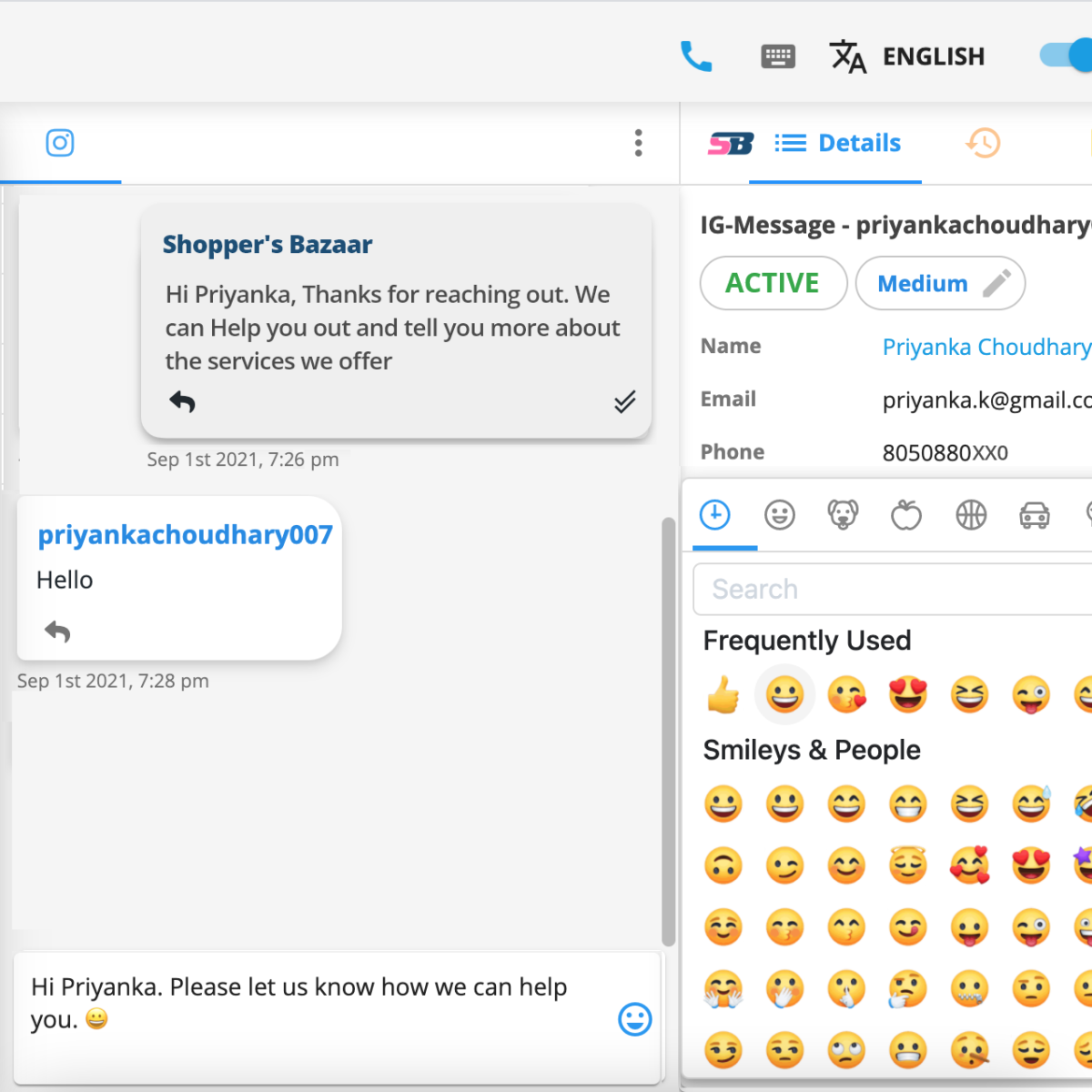Insert the kiss-blowing emoji in Frequently Used
1092x1092 pixels.
(x=846, y=695)
